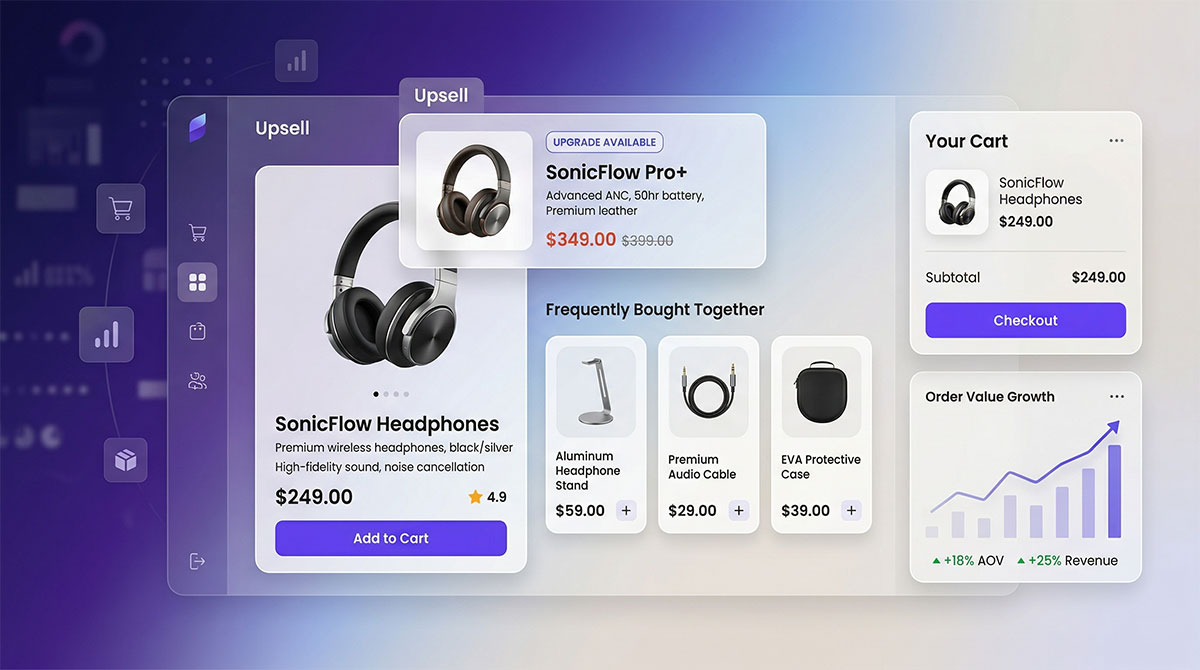Open the cart icon in the sidebar
The width and height of the screenshot is (1200, 670).
click(197, 233)
